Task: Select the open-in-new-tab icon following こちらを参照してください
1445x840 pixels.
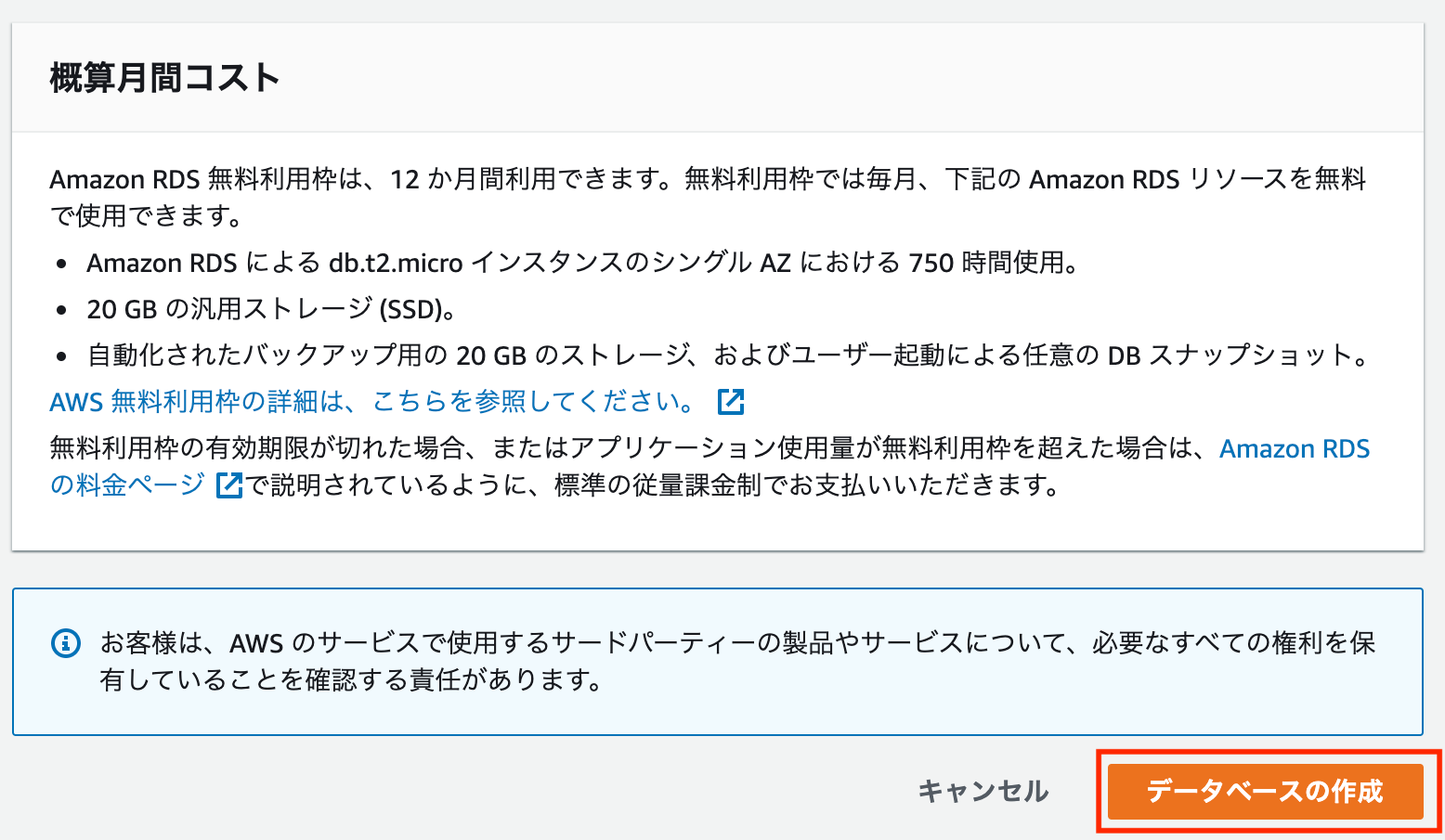Action: coord(731,401)
